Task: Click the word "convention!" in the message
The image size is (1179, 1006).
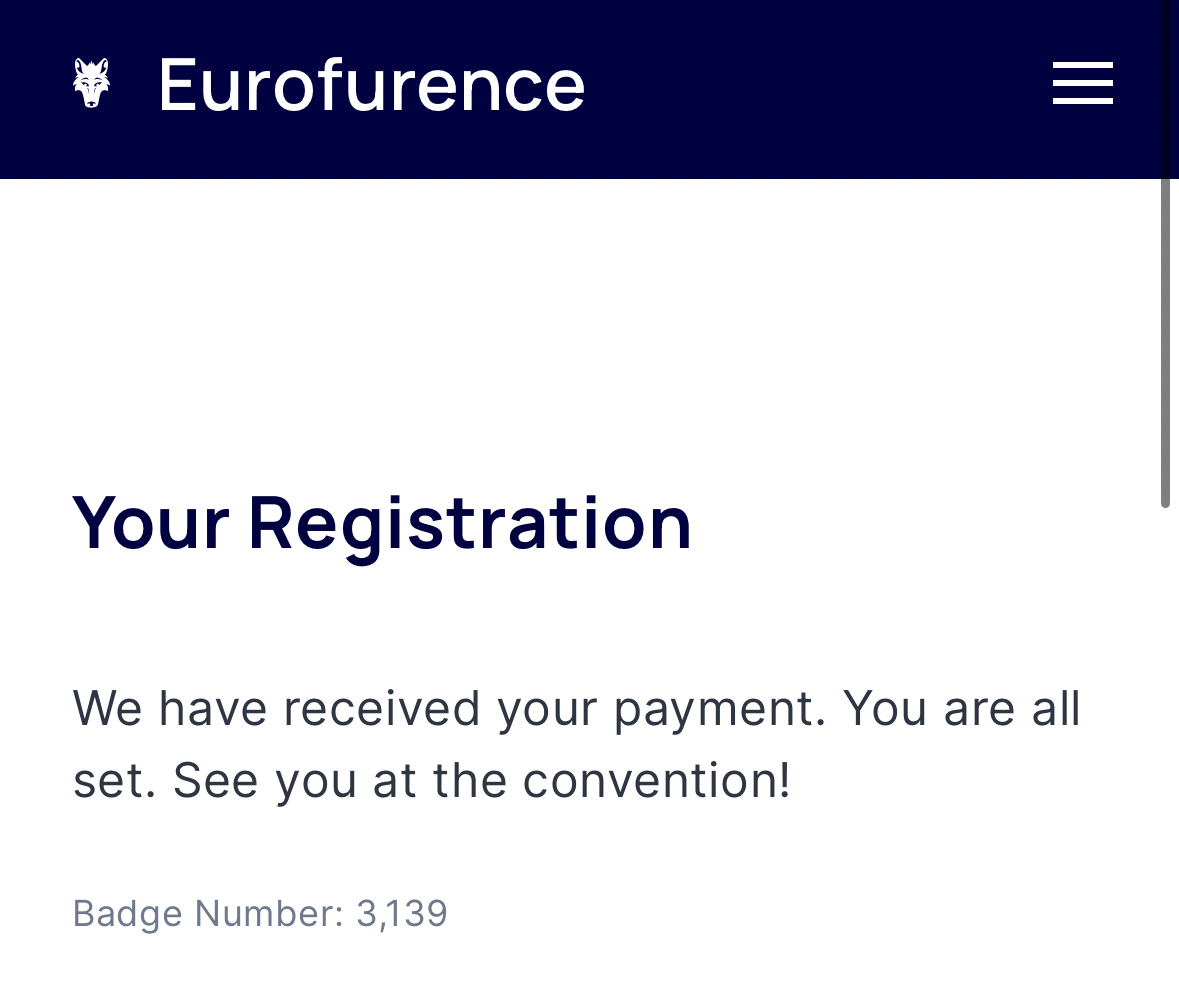Action: click(656, 780)
